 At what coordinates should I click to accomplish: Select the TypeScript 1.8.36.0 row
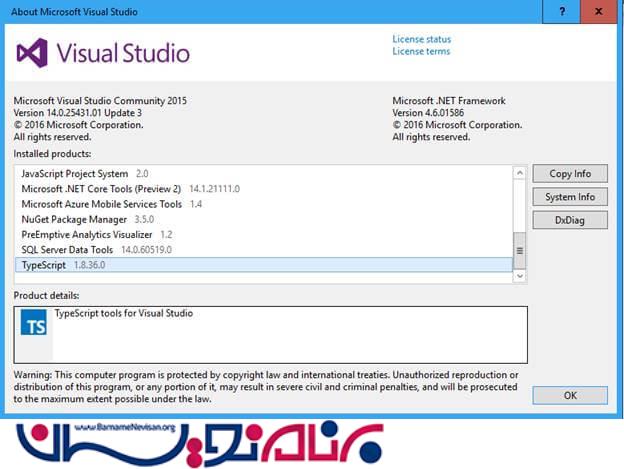(264, 265)
